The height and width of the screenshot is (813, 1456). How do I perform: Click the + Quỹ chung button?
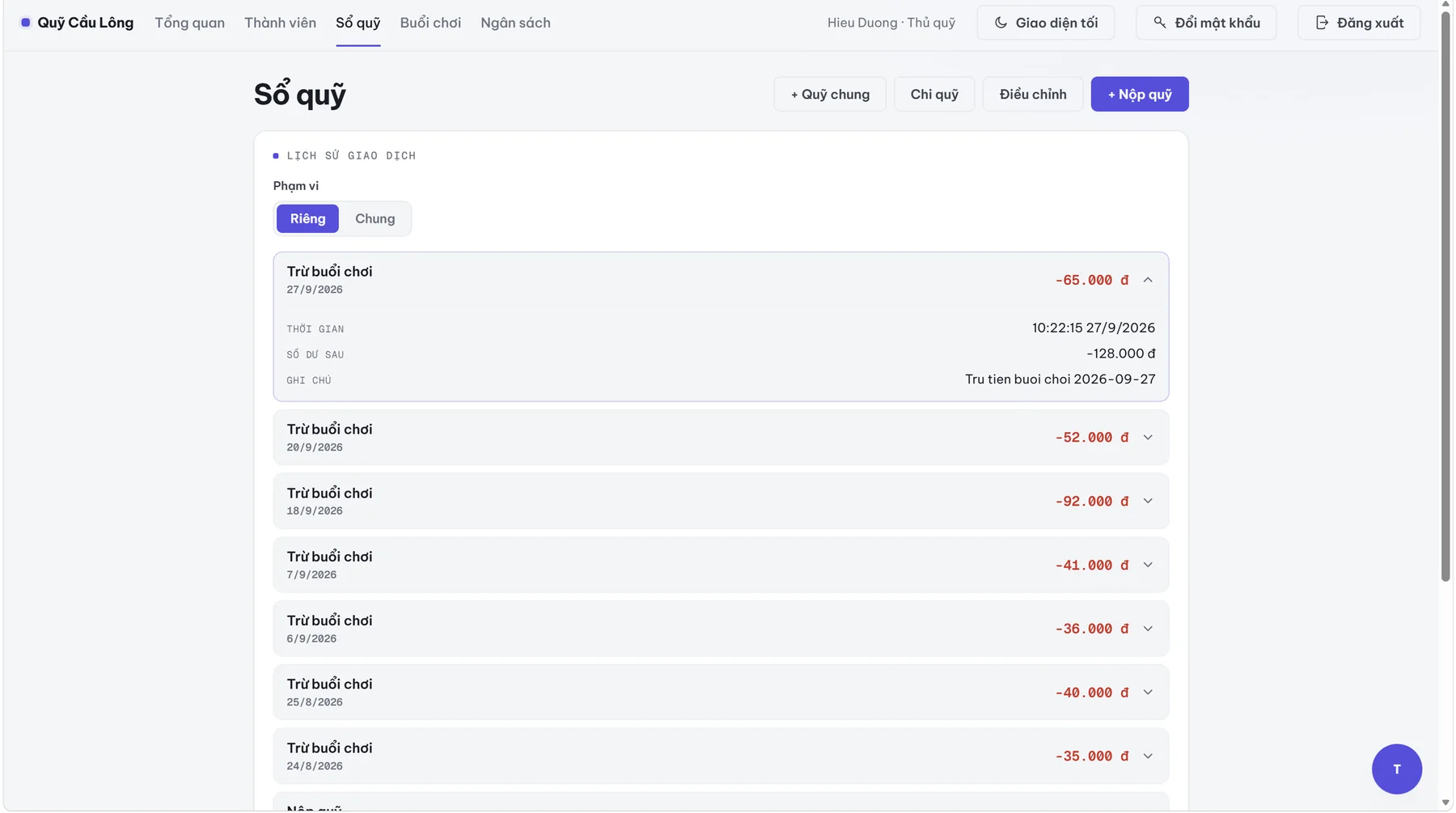point(830,94)
